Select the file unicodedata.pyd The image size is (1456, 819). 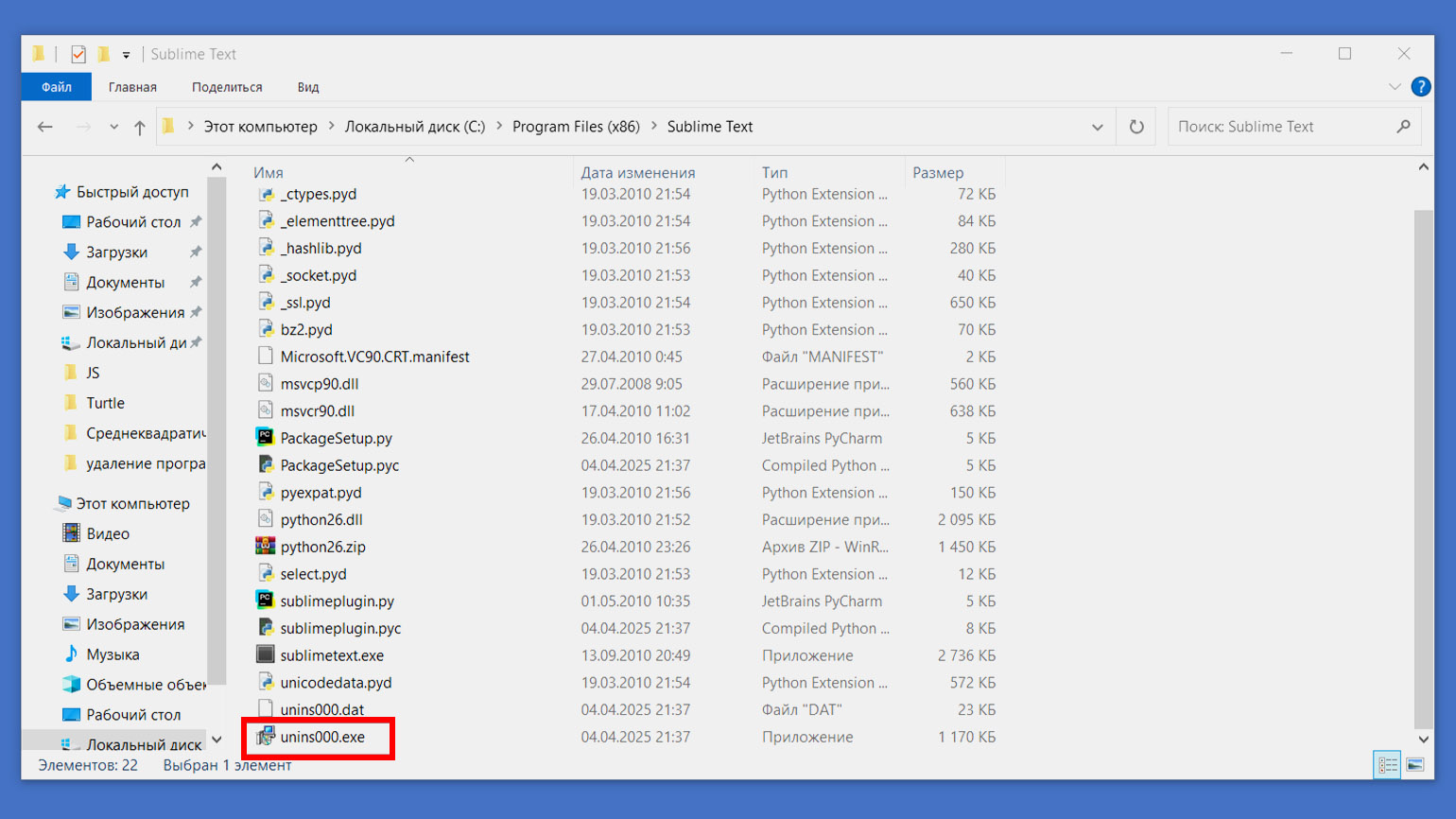336,683
